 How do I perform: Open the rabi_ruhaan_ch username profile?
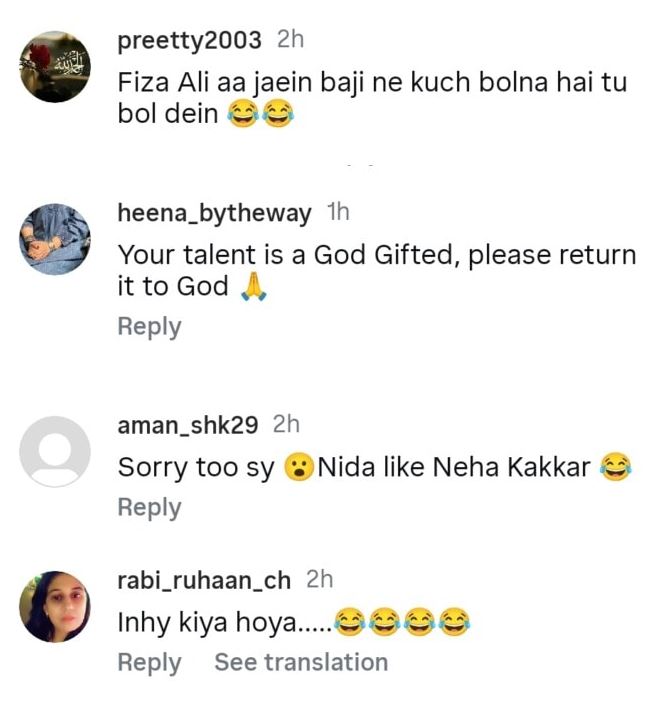click(x=204, y=580)
